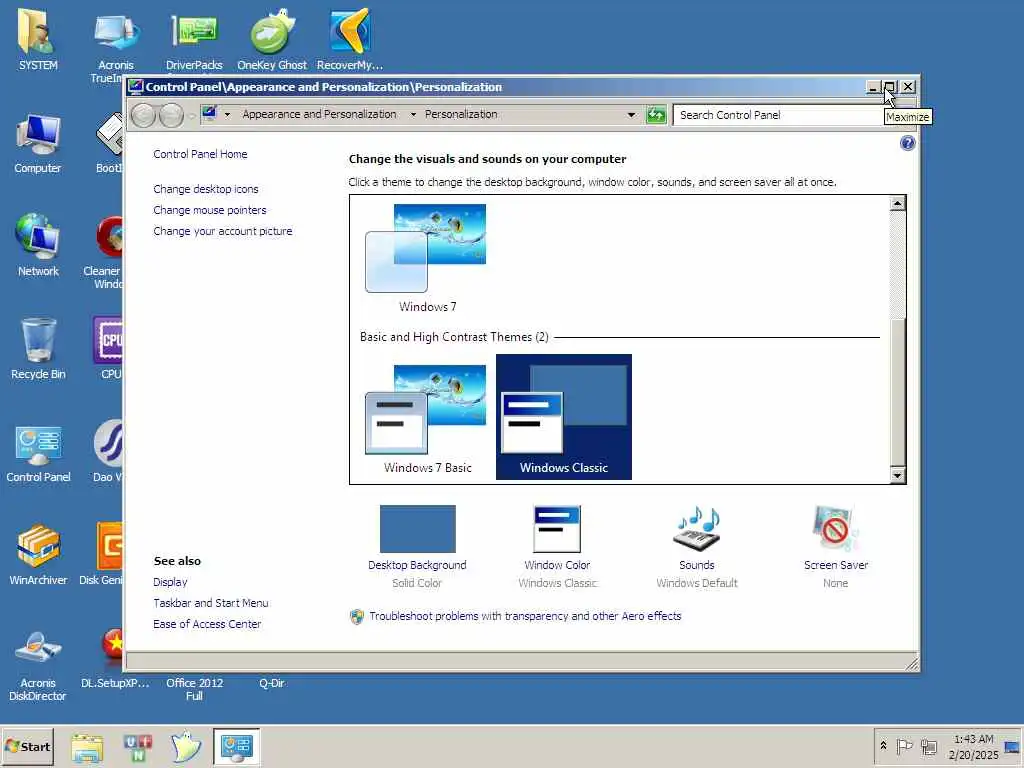This screenshot has height=768, width=1024.
Task: Open Ease of Access Center link
Action: tap(207, 624)
